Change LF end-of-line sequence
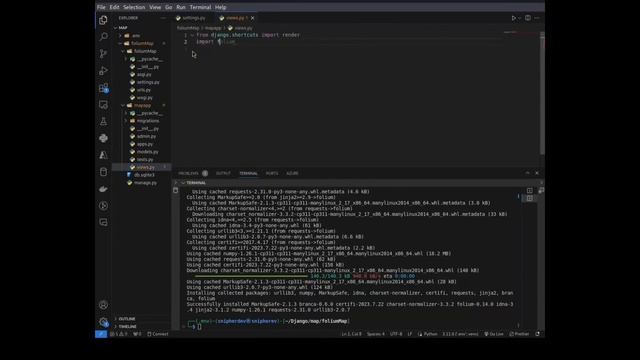640x360 pixels. [x=409, y=334]
